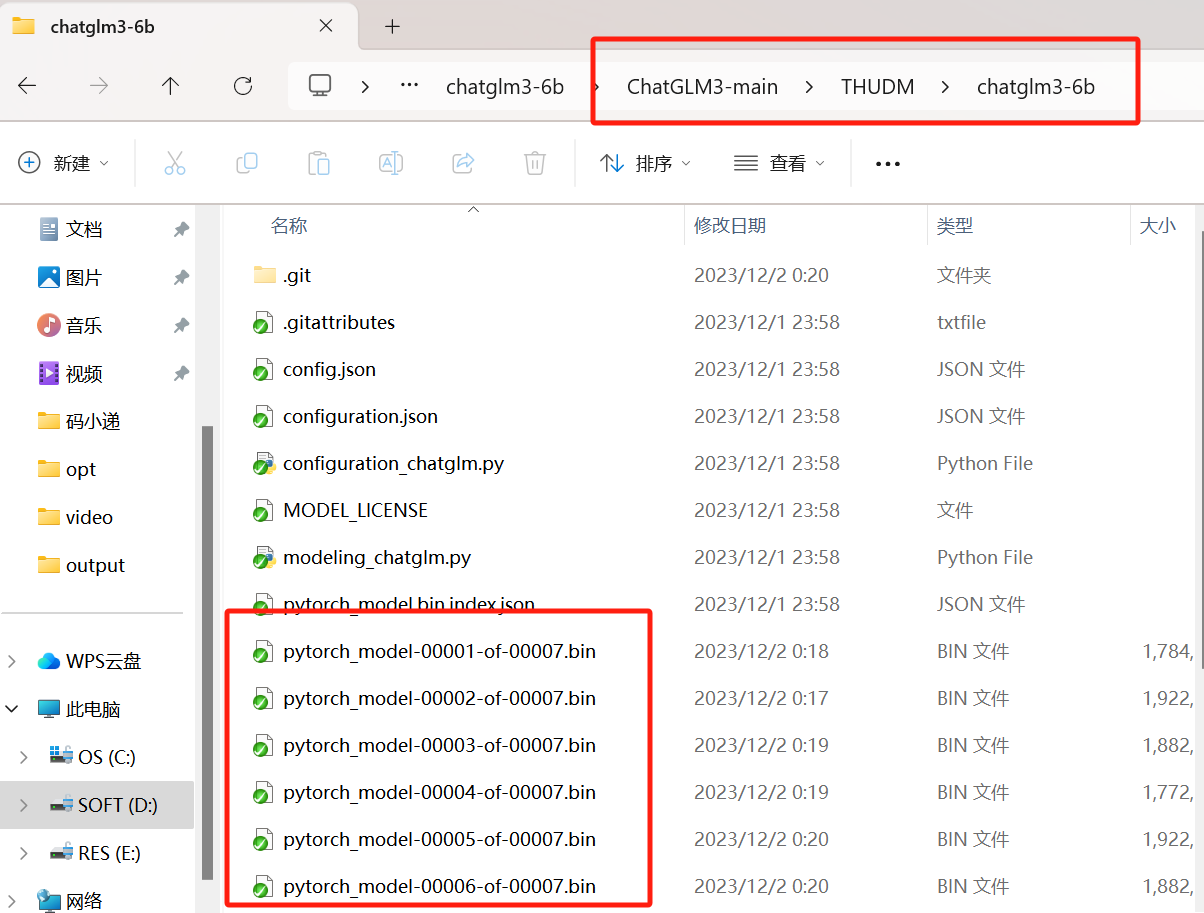Unpin 视频 using its pin icon
1204x913 pixels.
(x=181, y=373)
